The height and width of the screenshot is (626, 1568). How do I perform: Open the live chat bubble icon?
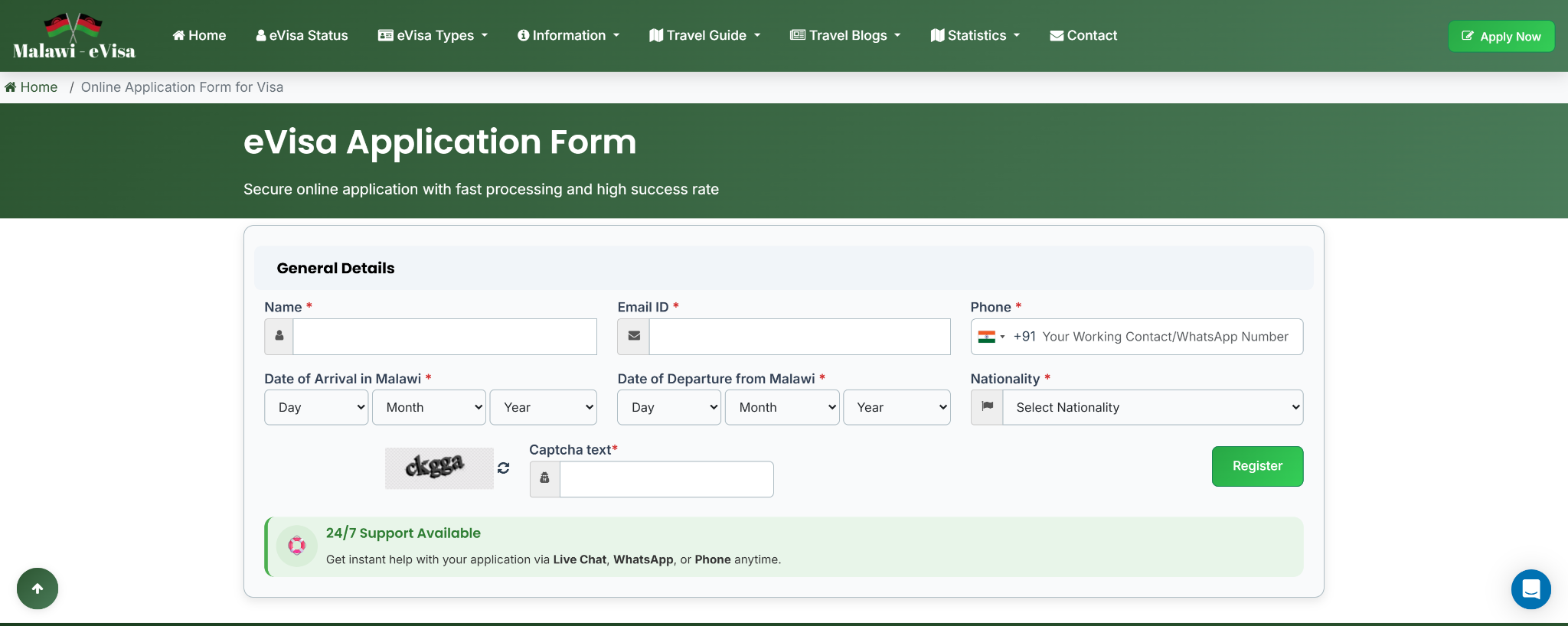pyautogui.click(x=1530, y=589)
